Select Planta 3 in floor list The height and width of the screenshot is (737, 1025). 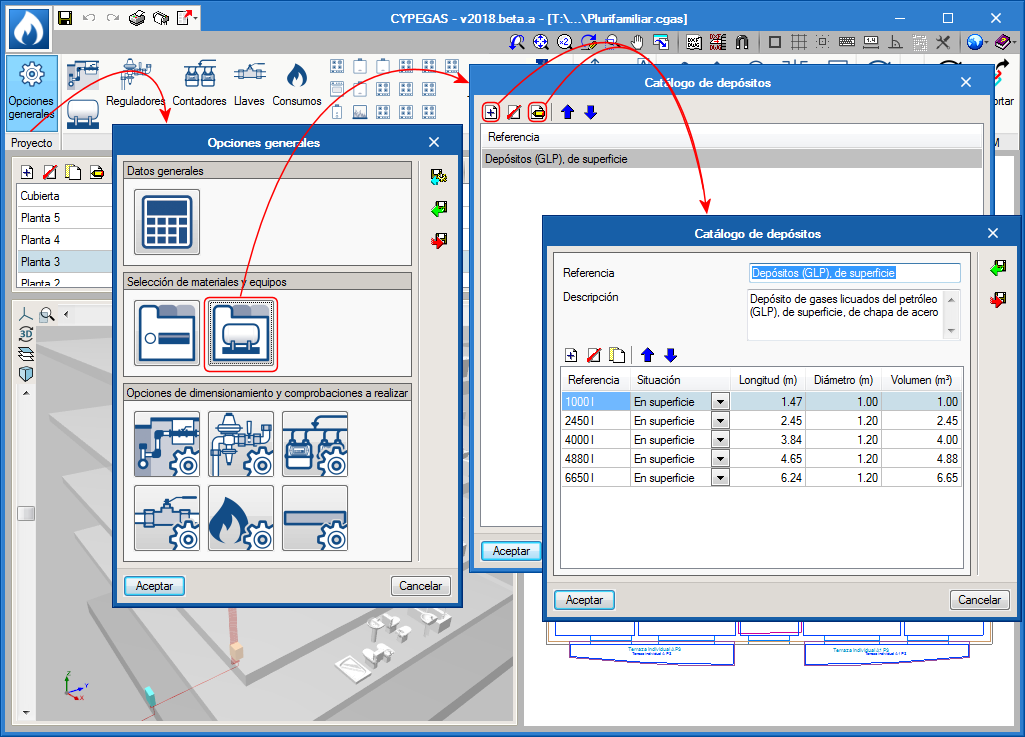click(x=65, y=262)
